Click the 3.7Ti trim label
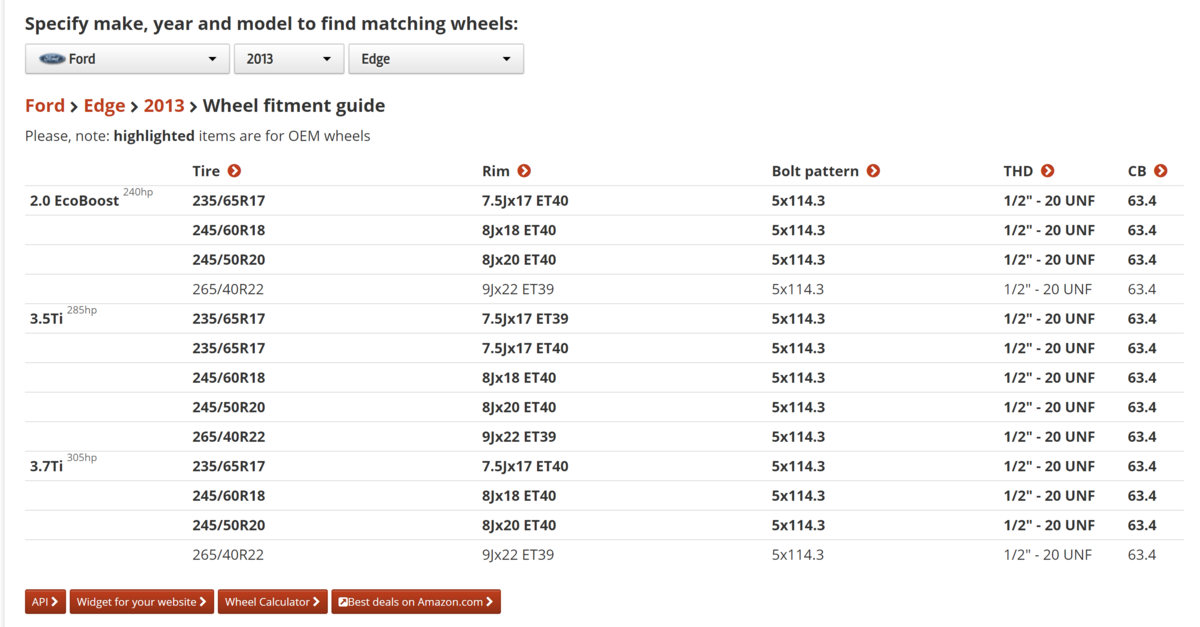Screen dimensions: 1200x627 [47, 466]
